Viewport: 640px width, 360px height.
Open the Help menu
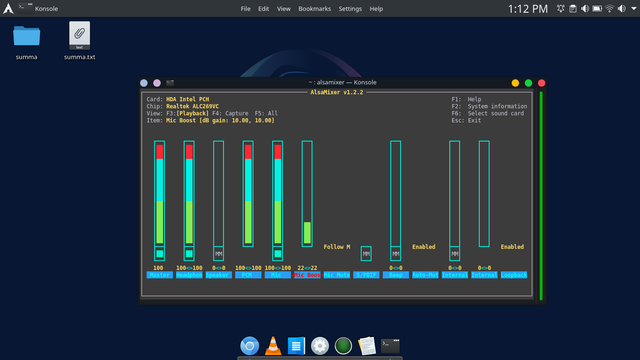[x=376, y=9]
